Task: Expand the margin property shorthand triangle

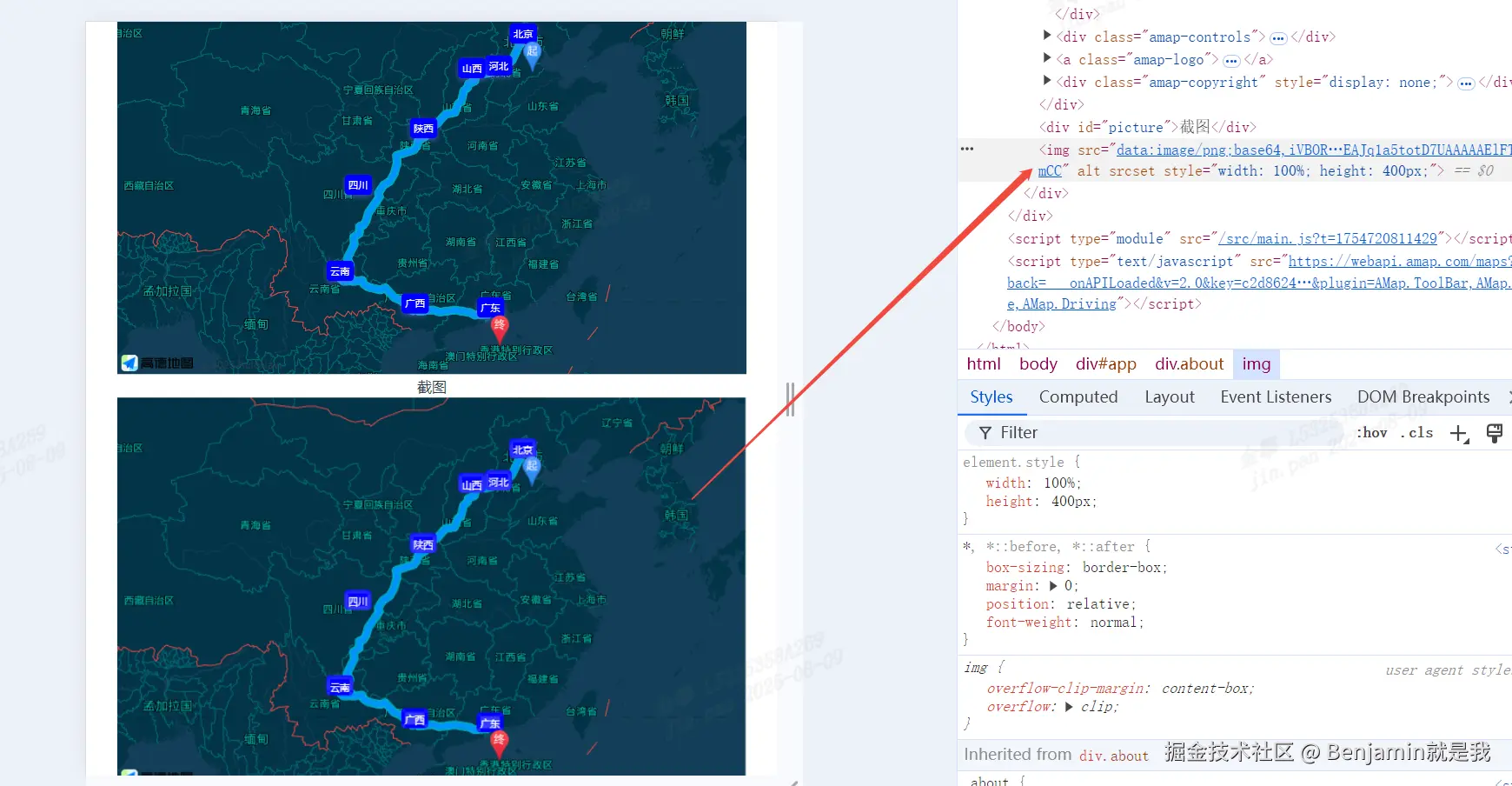Action: [1053, 586]
